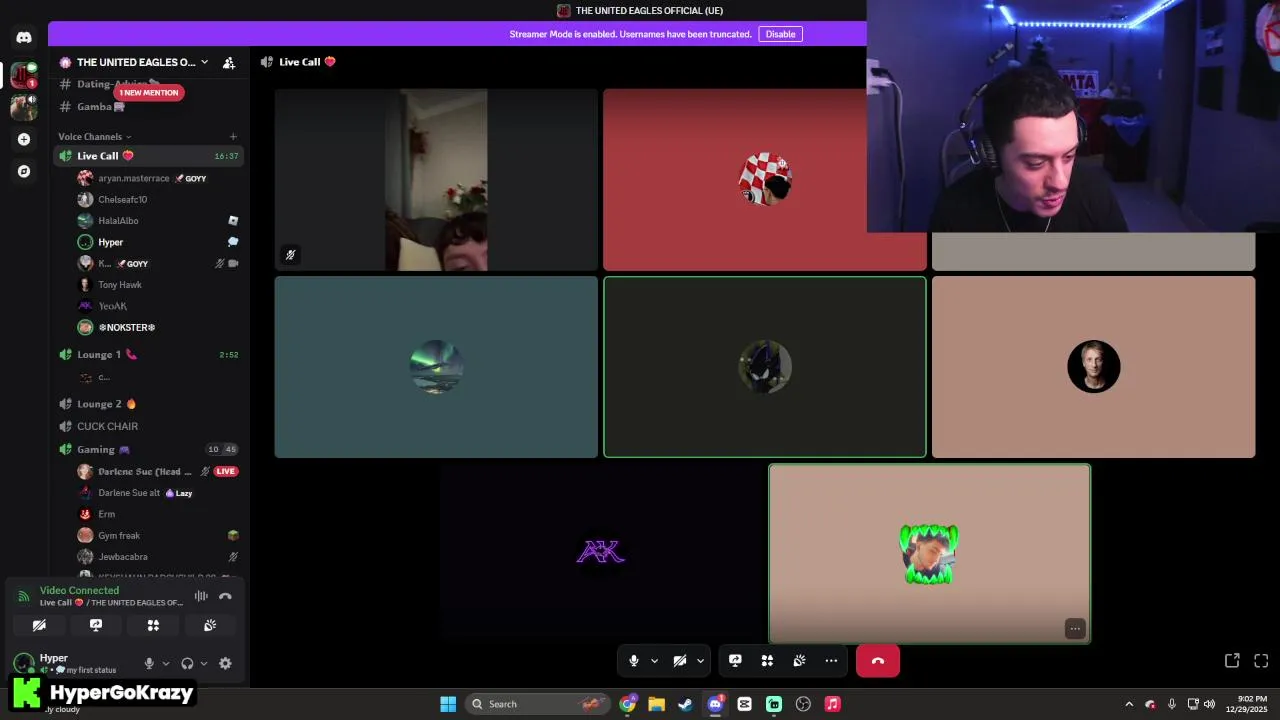Viewport: 1280px width, 720px height.
Task: Mute microphone in the user panel
Action: pos(149,663)
